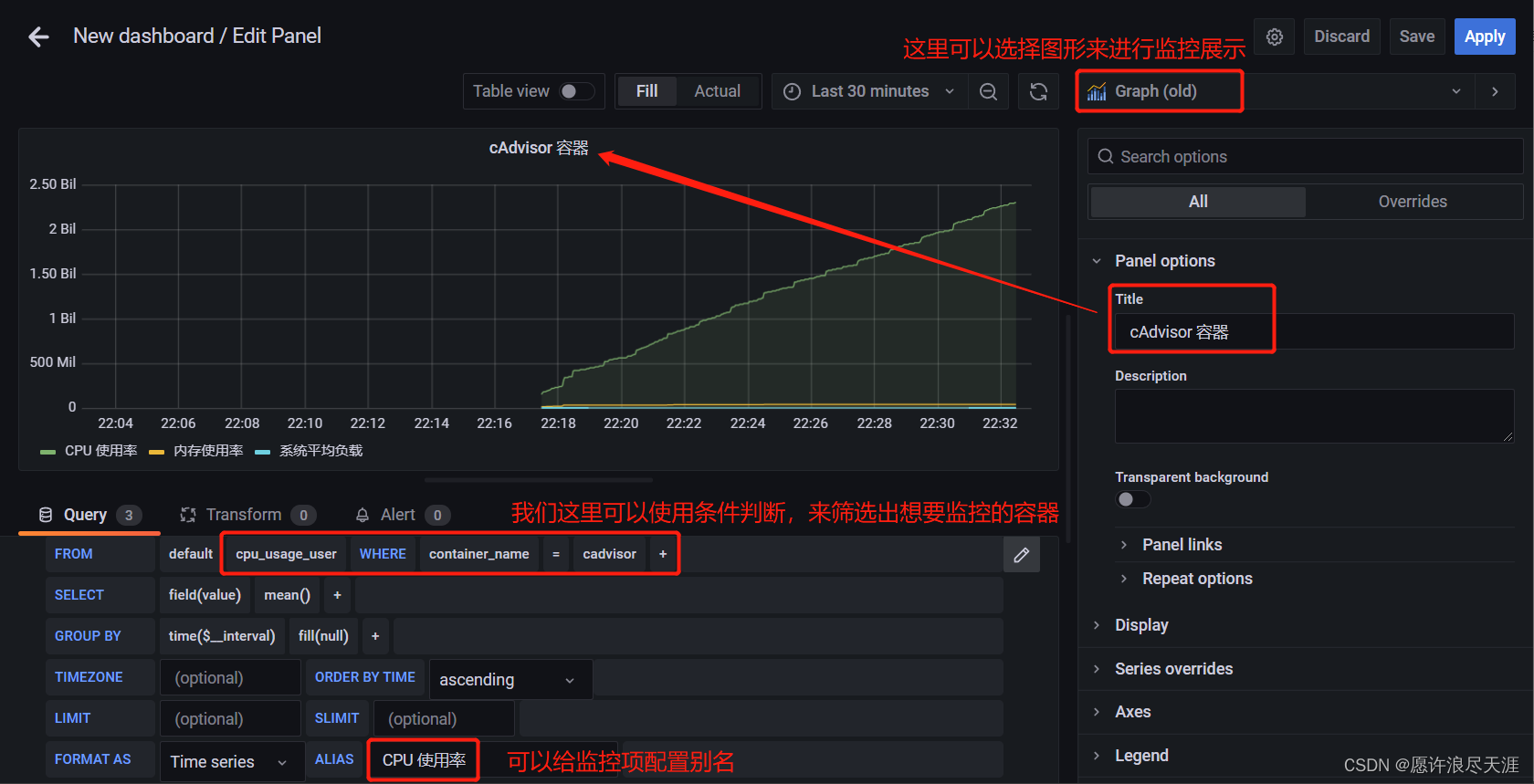Zoom out time range magnifier icon

988,91
